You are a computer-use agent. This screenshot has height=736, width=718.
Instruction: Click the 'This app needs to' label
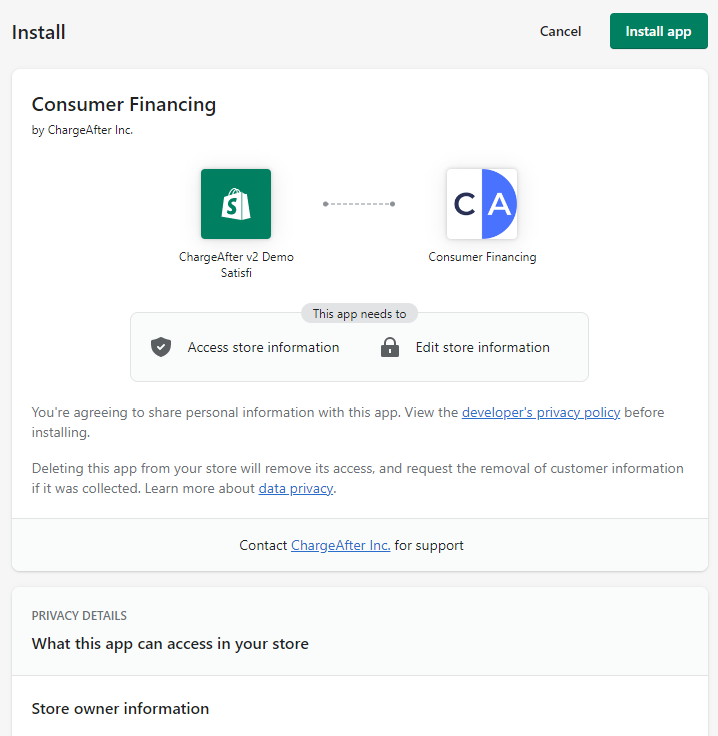click(x=359, y=314)
